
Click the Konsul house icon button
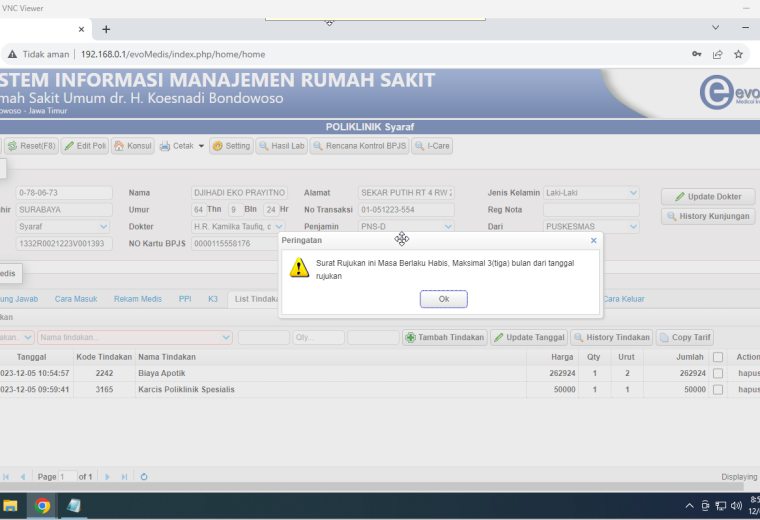[x=133, y=146]
